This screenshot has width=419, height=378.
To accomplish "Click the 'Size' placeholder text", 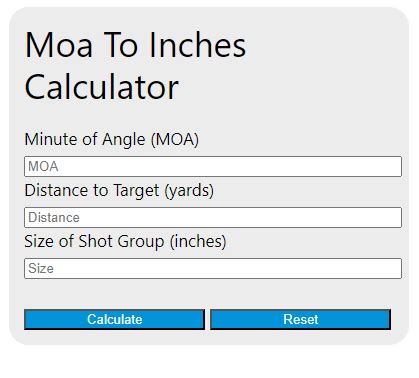I will click(x=41, y=269).
